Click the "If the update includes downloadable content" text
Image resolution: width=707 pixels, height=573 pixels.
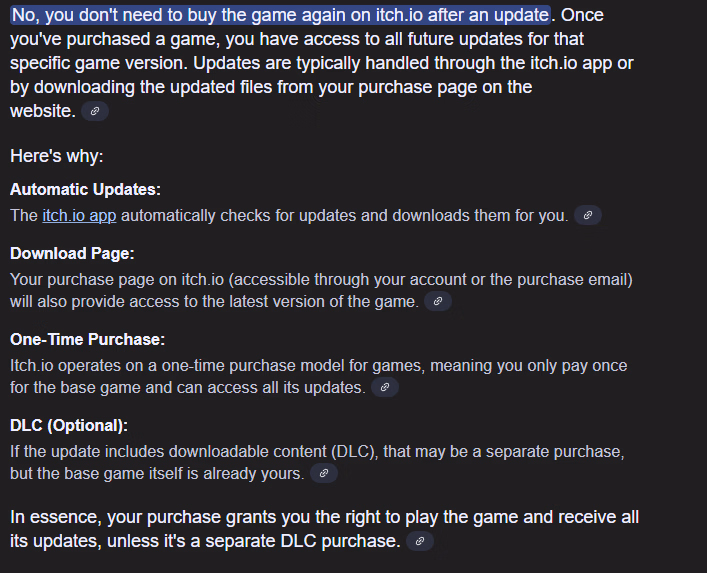316,451
